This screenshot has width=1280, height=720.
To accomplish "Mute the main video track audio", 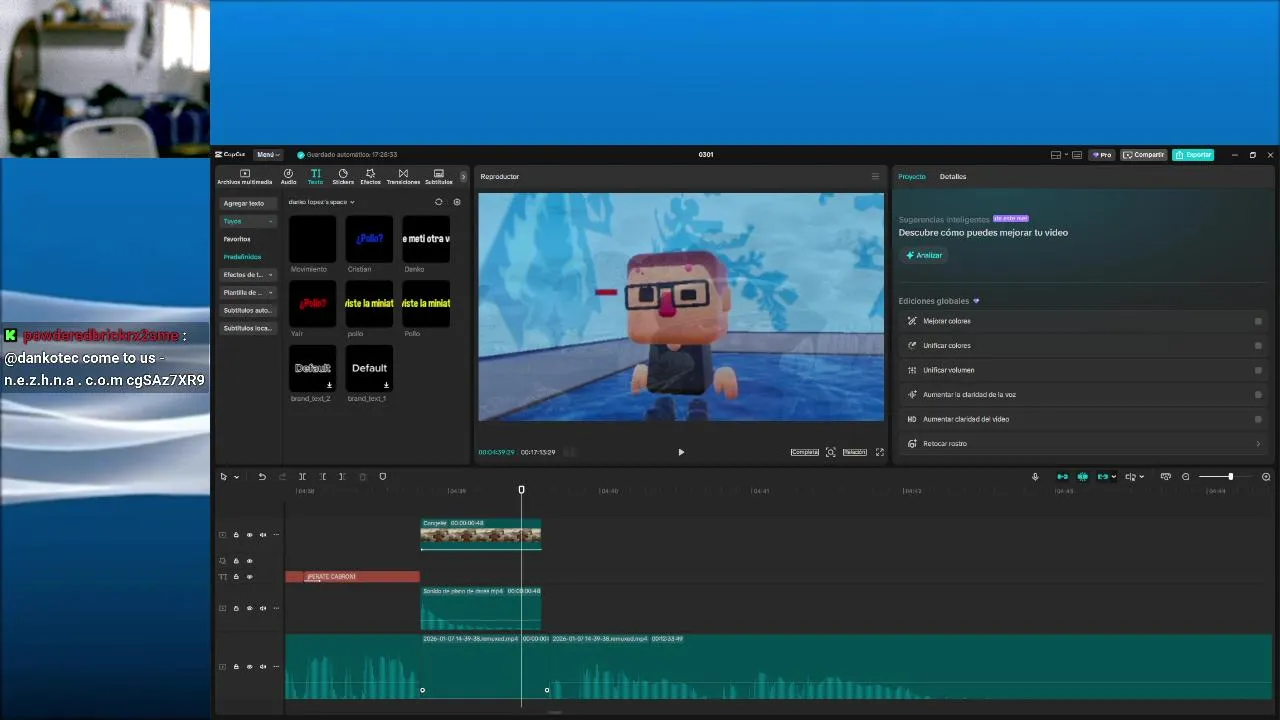I will click(263, 667).
